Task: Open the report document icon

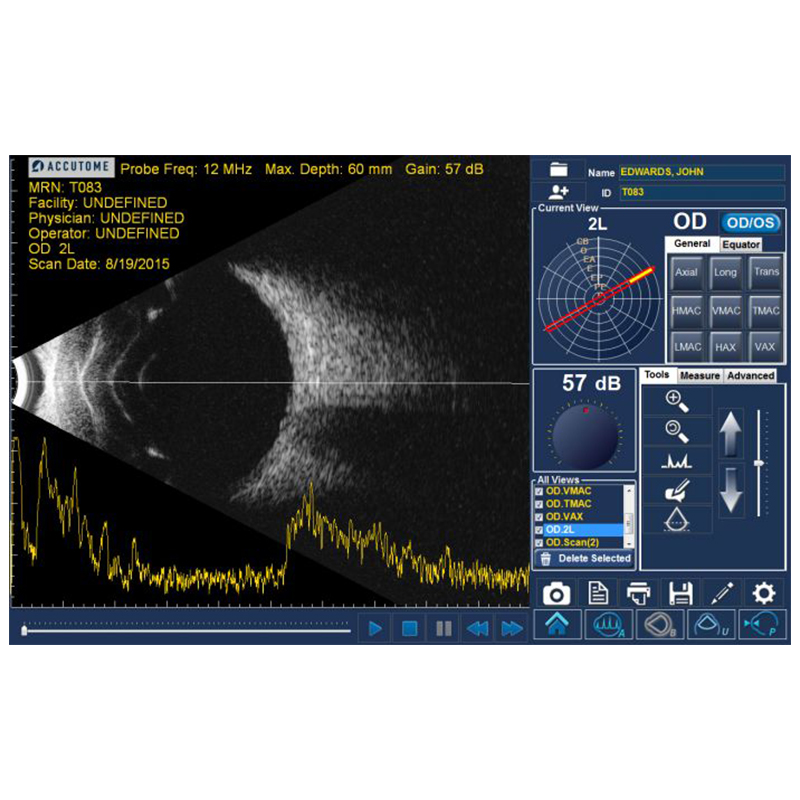Action: [x=598, y=594]
